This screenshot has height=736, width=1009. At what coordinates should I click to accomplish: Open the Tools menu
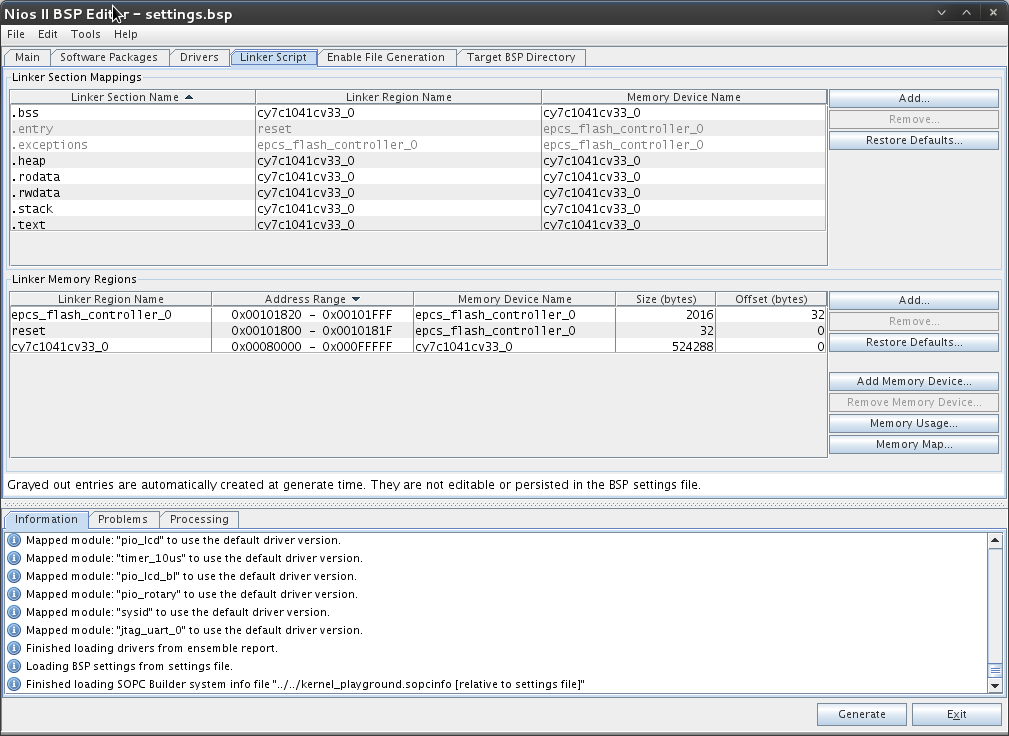pos(86,34)
